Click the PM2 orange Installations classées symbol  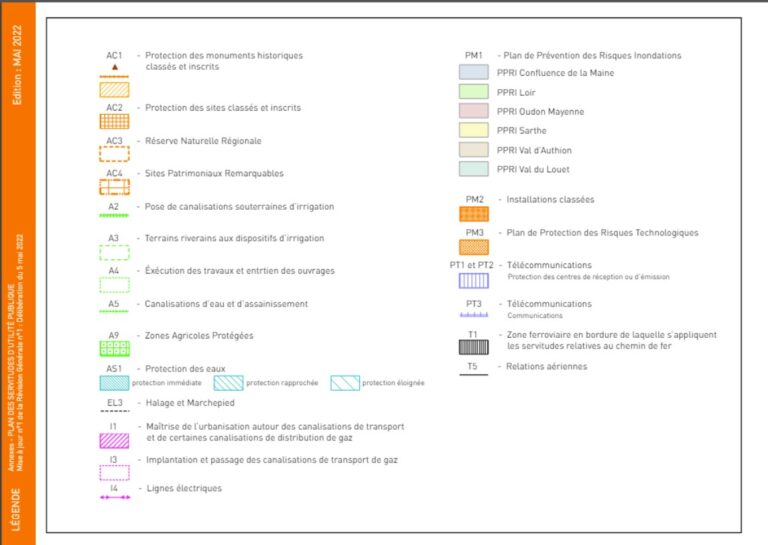(x=473, y=214)
